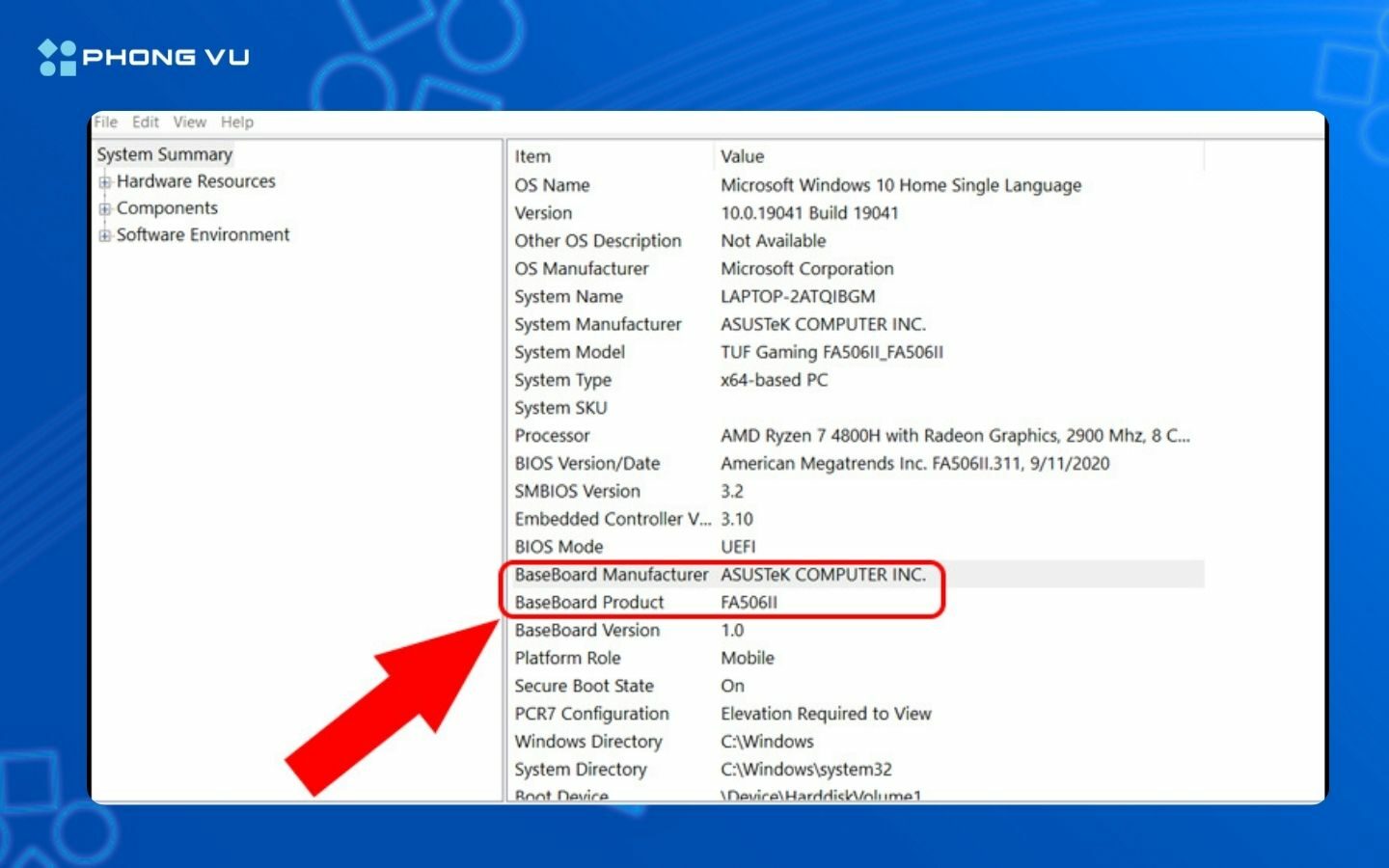1389x868 pixels.
Task: Select the SMBIOS Version row label
Action: (577, 492)
